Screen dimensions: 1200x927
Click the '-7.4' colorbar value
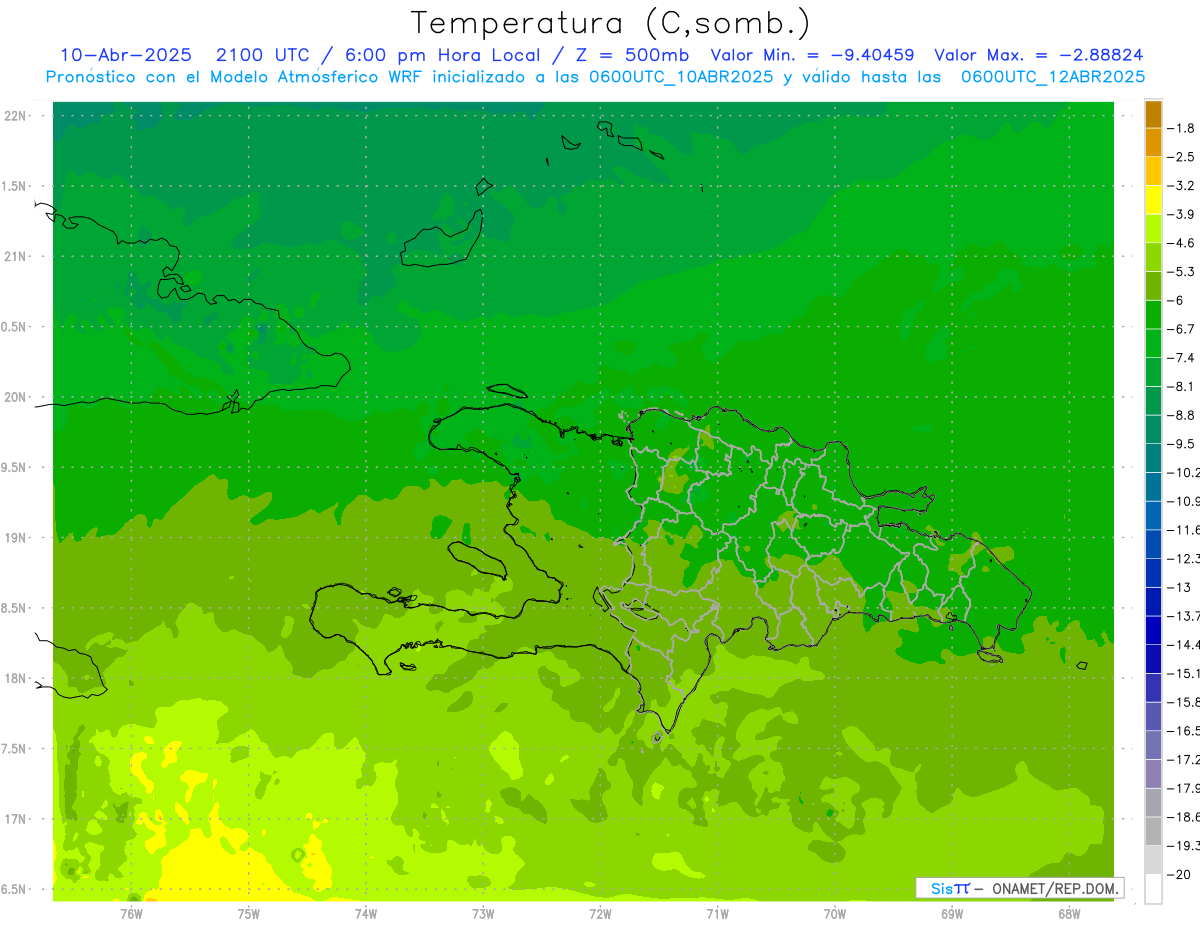[x=1182, y=357]
